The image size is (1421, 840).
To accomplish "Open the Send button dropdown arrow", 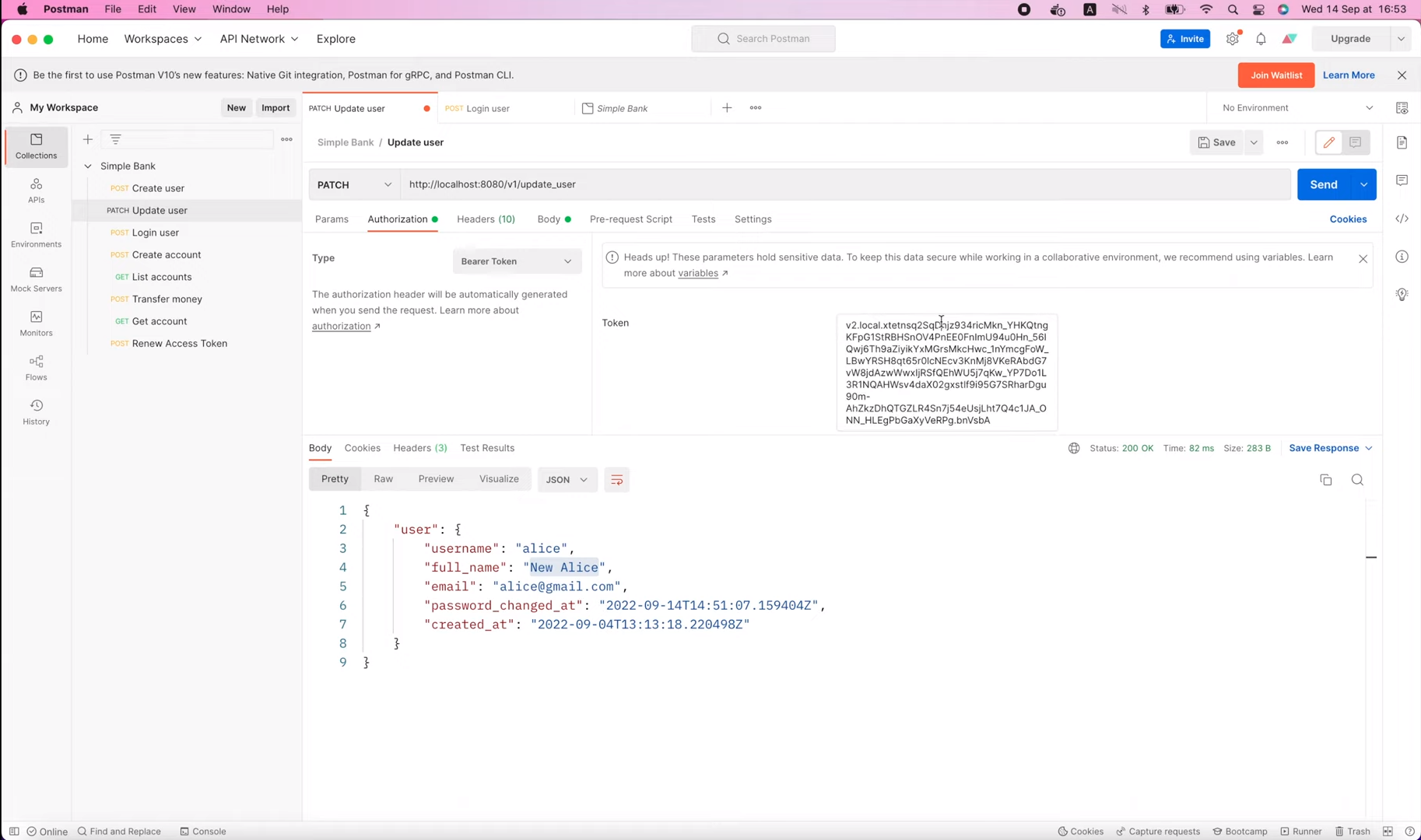I will point(1363,184).
